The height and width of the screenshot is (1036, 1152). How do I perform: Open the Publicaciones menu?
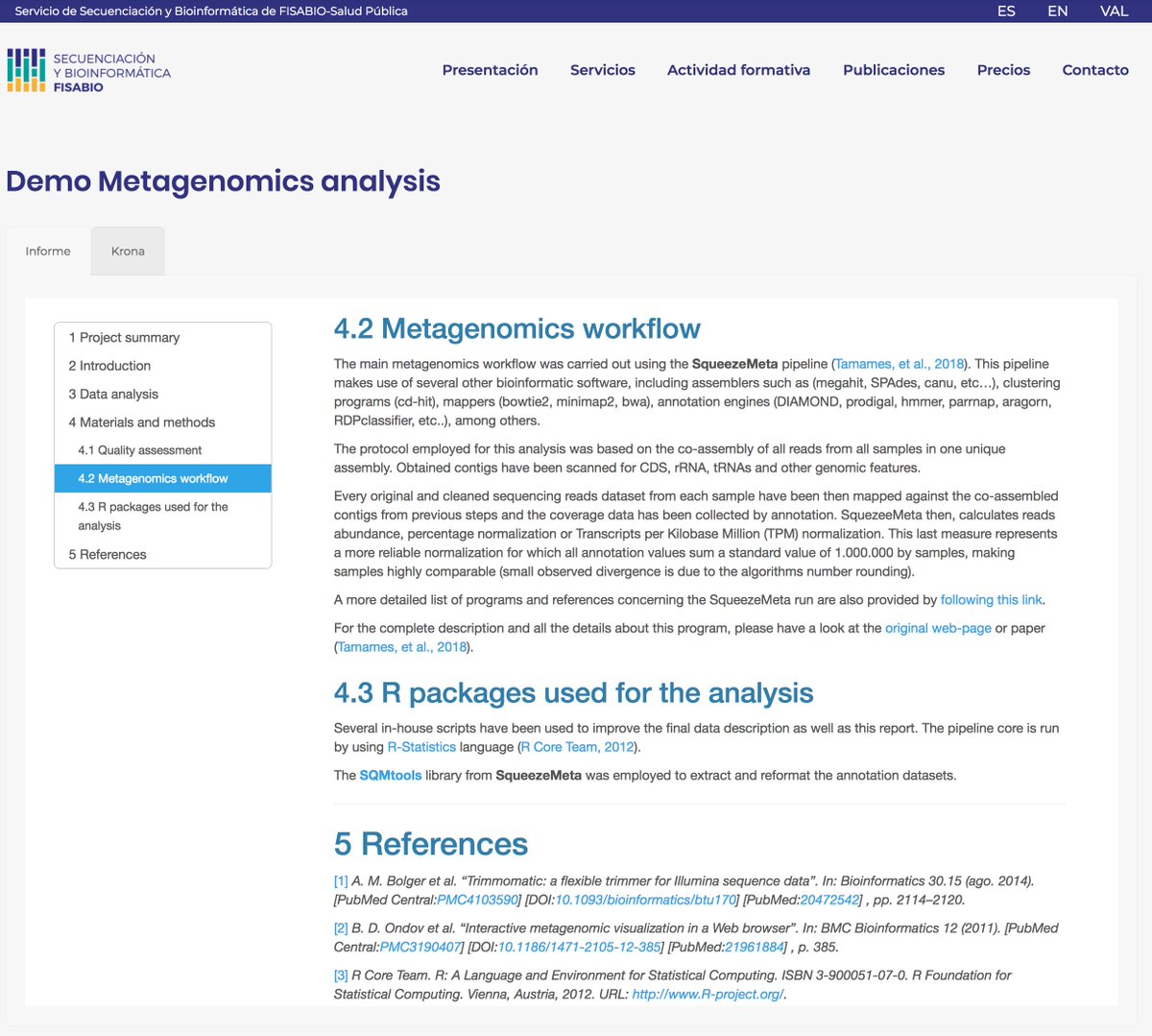894,70
